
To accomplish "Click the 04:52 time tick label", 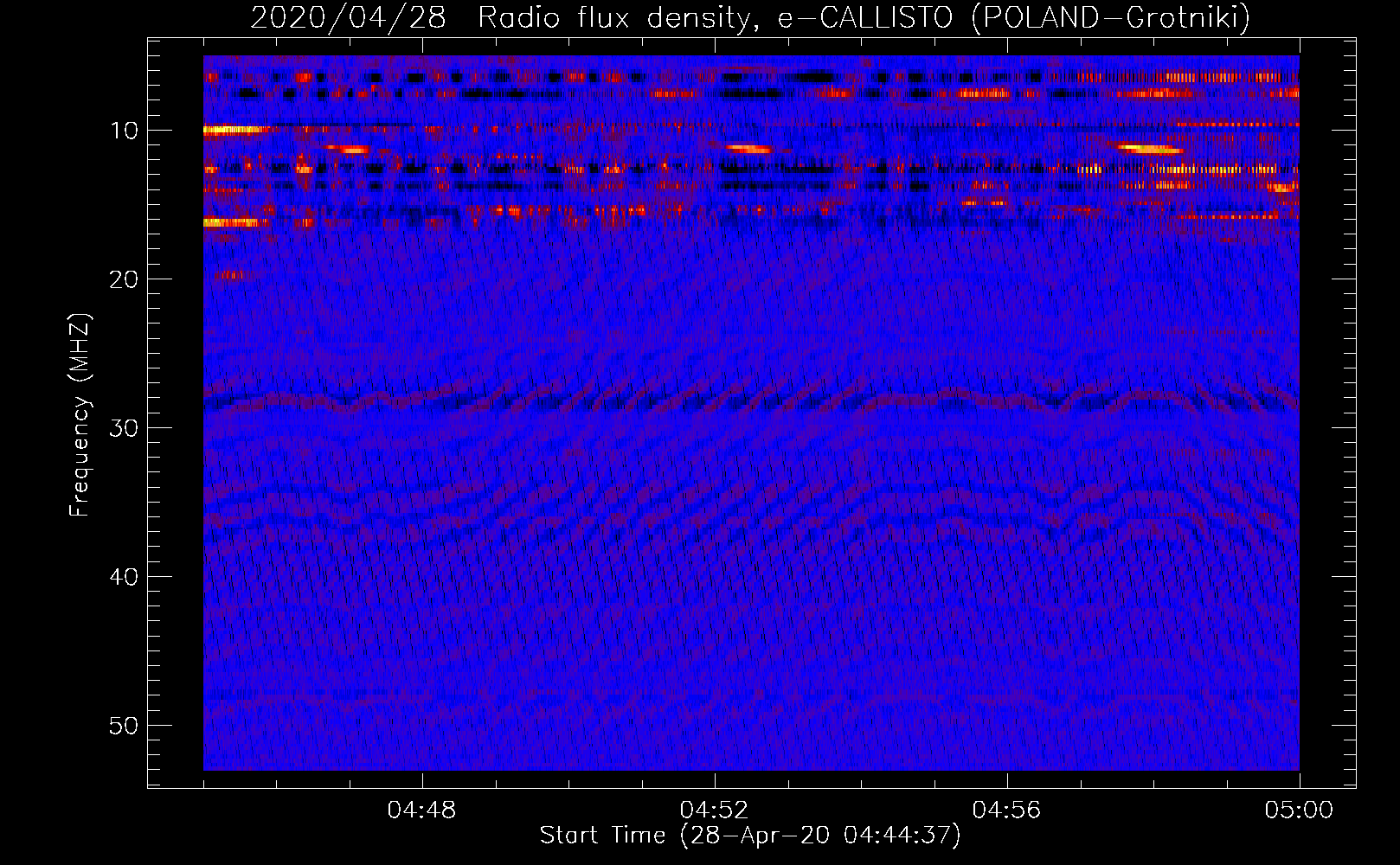I will click(715, 811).
